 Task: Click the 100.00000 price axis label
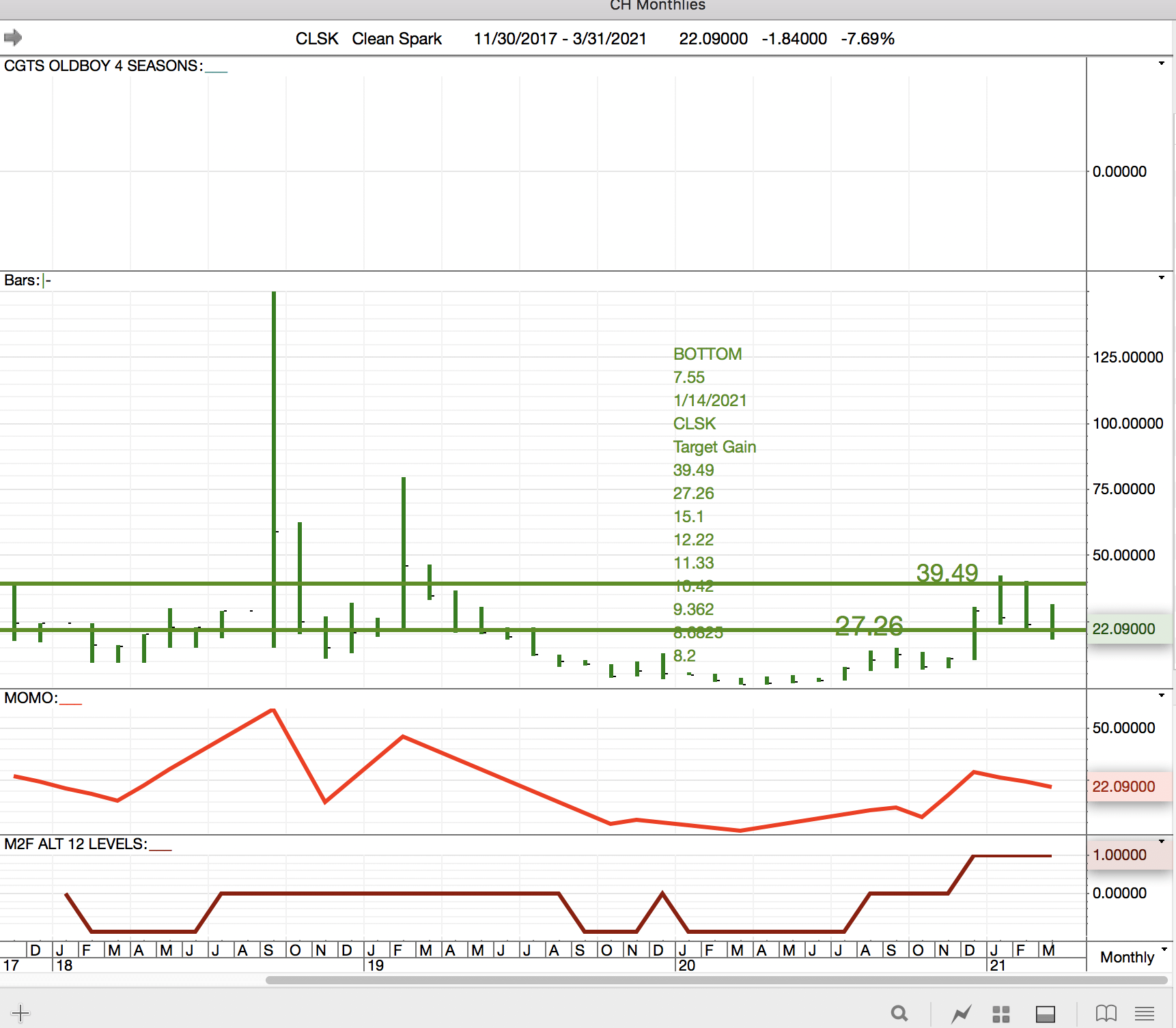1128,423
